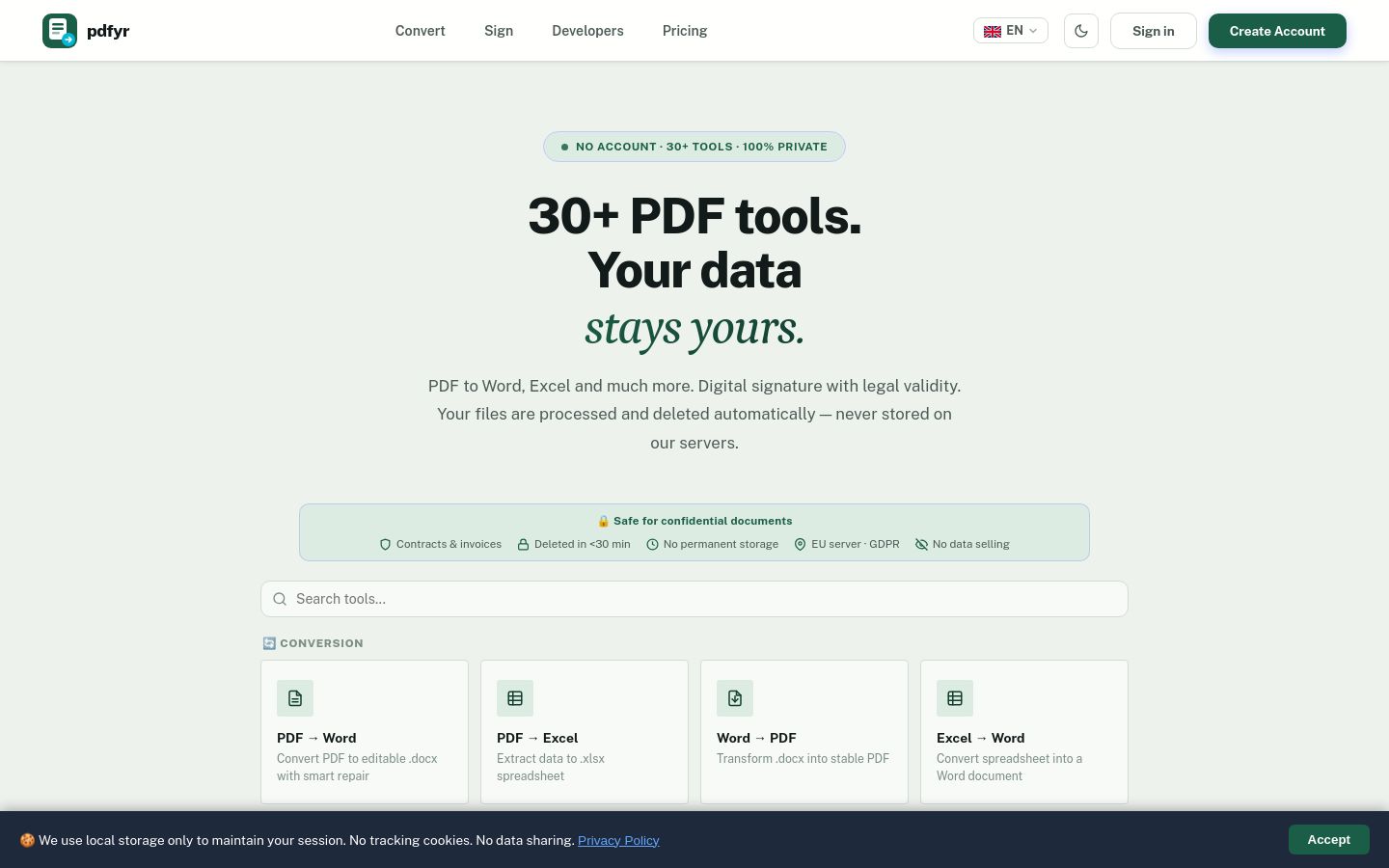Open the Excel → Word tool title
This screenshot has height=868, width=1389.
point(980,738)
